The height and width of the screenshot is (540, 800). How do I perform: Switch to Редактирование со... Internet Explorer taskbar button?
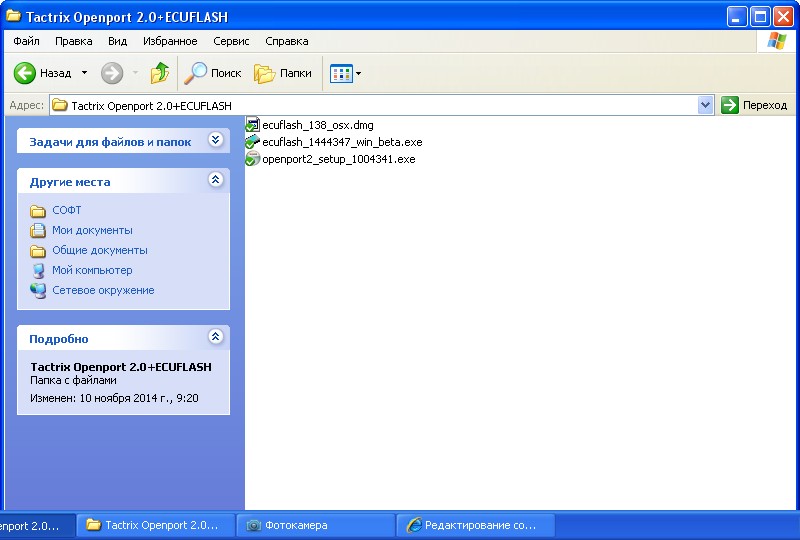pos(475,525)
